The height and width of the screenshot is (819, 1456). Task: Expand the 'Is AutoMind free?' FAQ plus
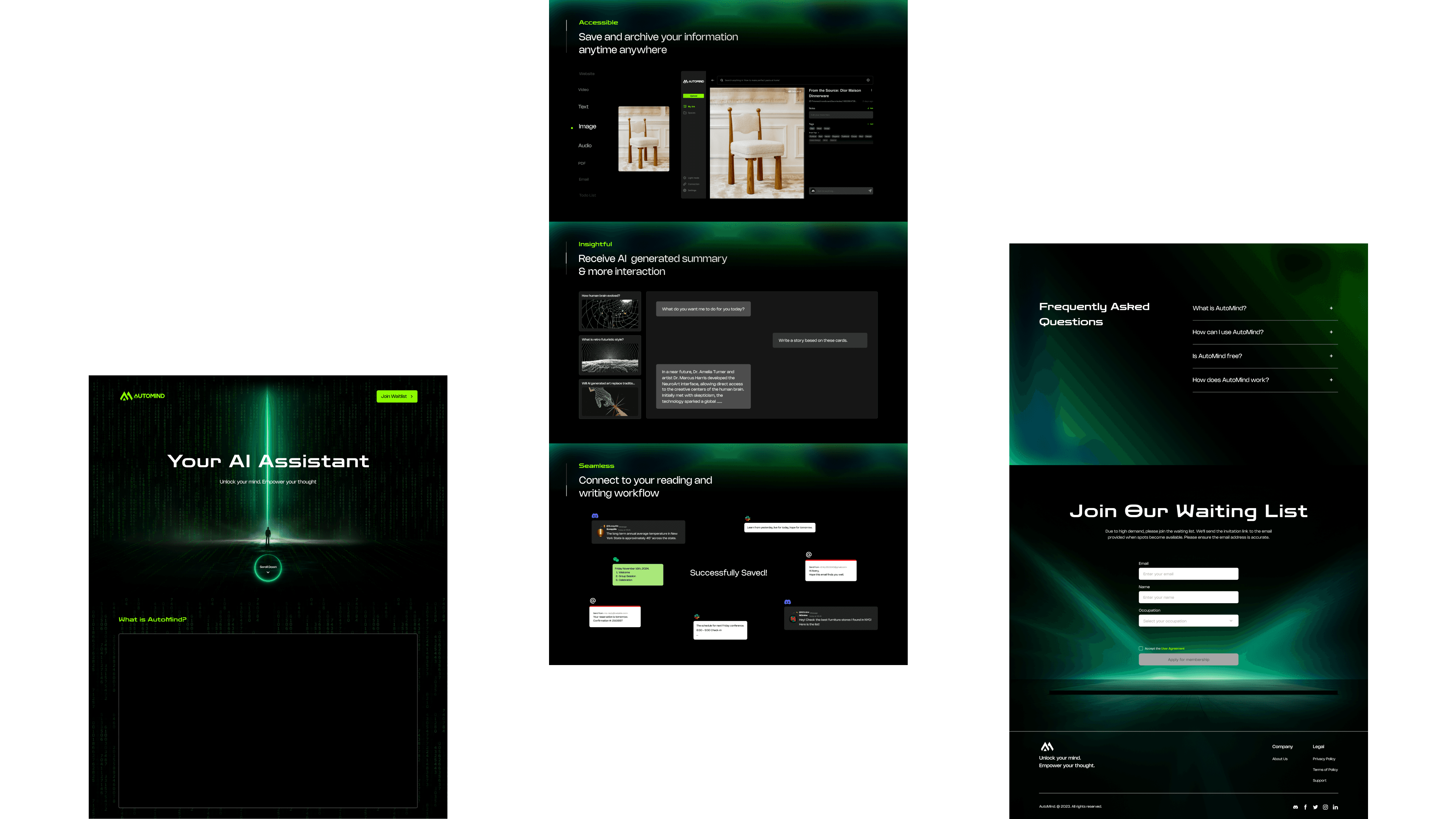[x=1331, y=356]
